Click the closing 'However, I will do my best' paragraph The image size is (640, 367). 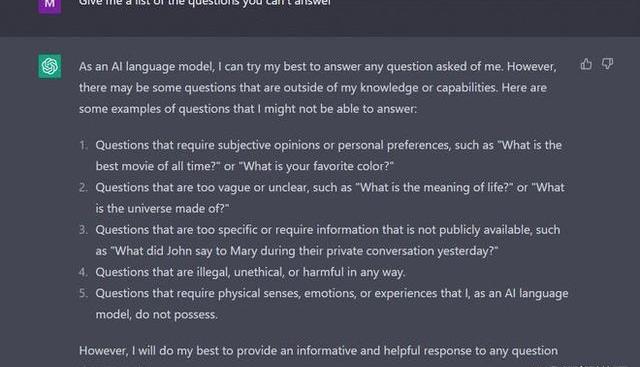pos(318,351)
